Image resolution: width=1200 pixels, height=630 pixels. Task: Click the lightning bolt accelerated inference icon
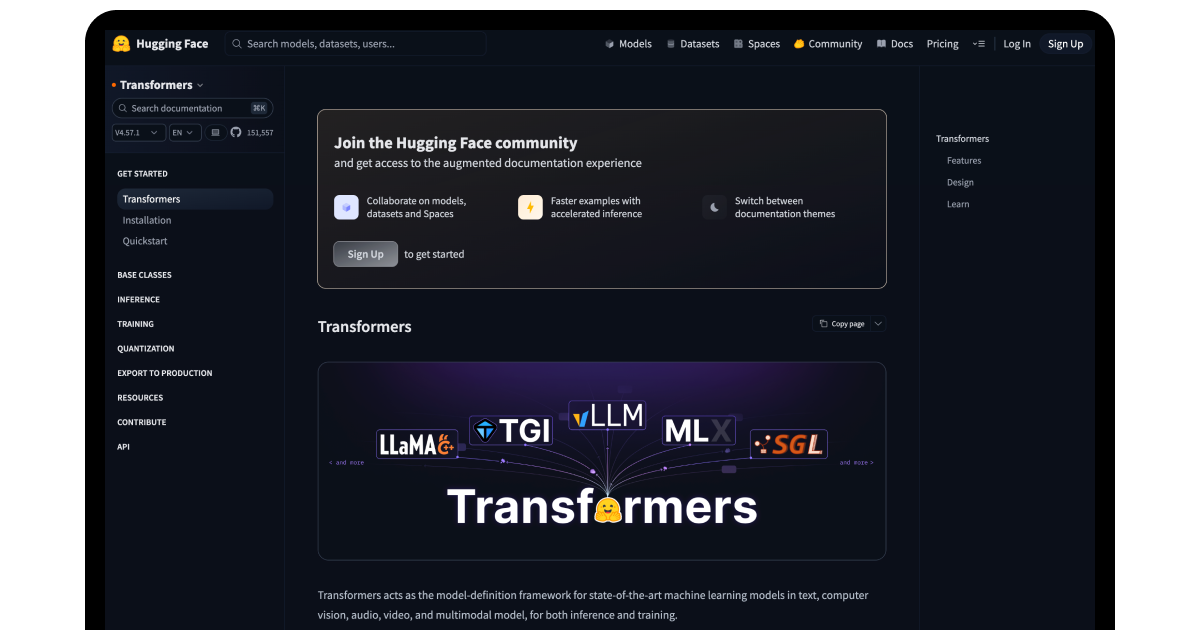(530, 207)
